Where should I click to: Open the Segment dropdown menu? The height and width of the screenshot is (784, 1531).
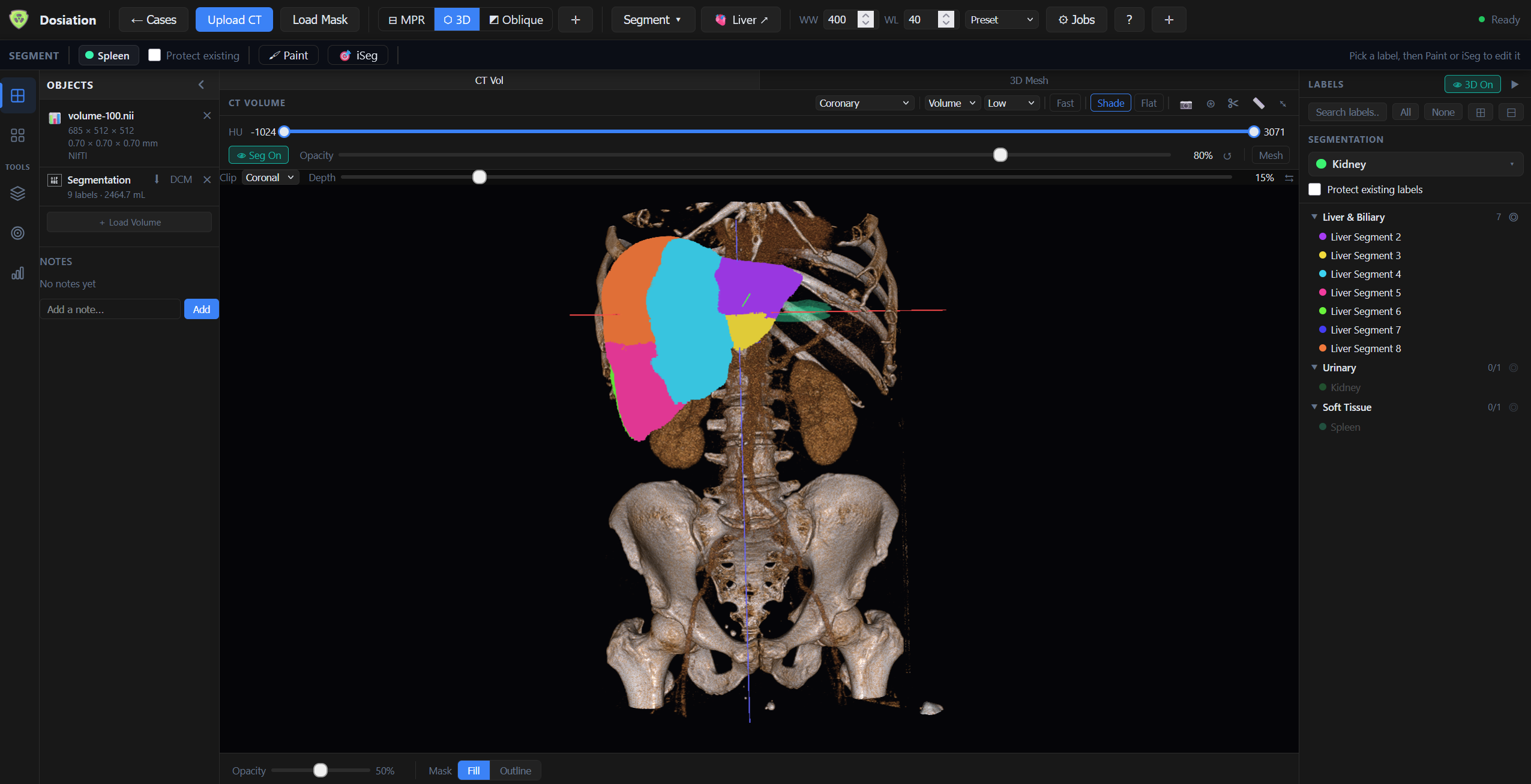pos(652,20)
